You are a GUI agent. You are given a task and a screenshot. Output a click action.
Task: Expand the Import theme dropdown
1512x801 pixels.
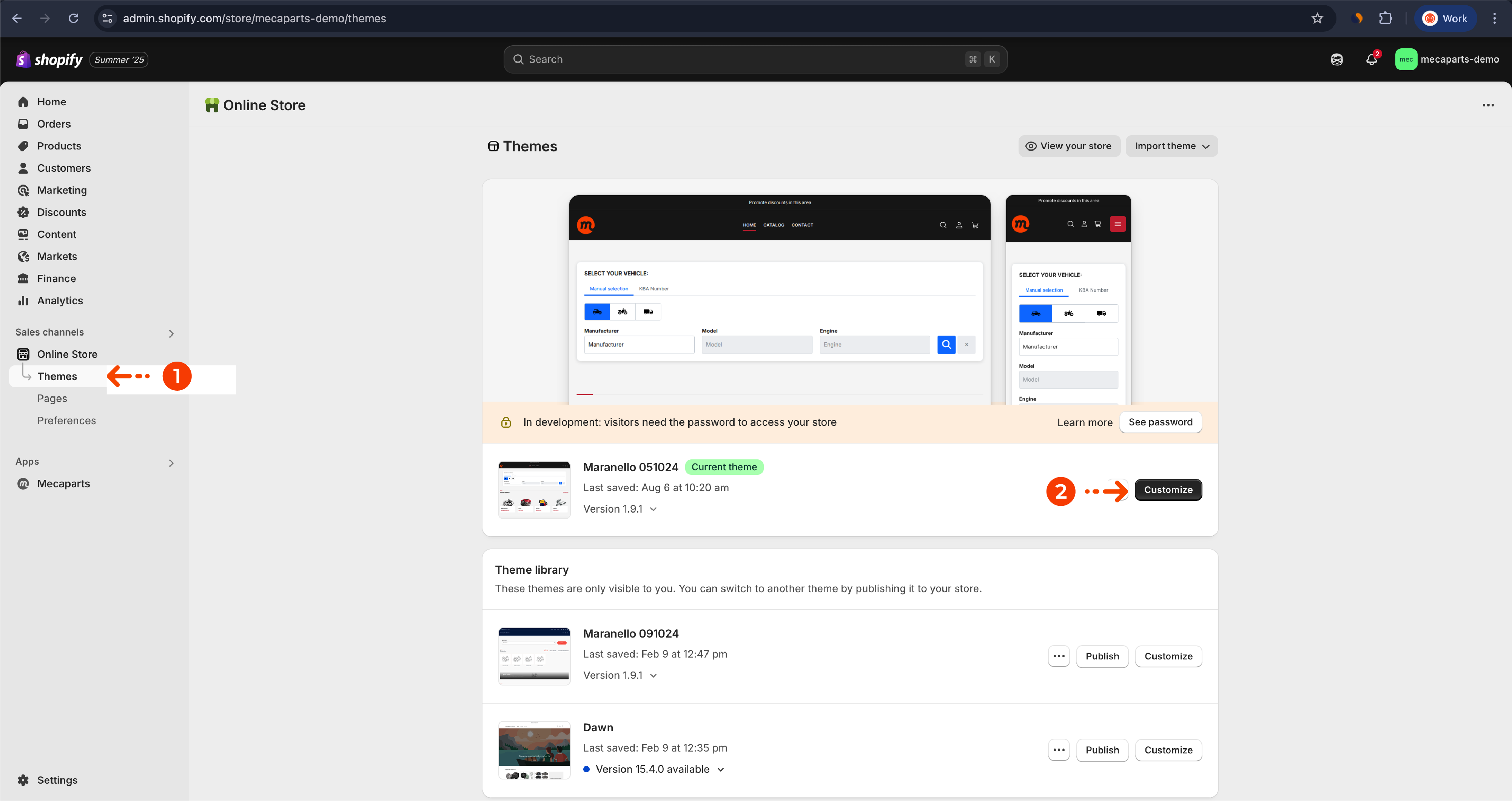tap(1171, 146)
